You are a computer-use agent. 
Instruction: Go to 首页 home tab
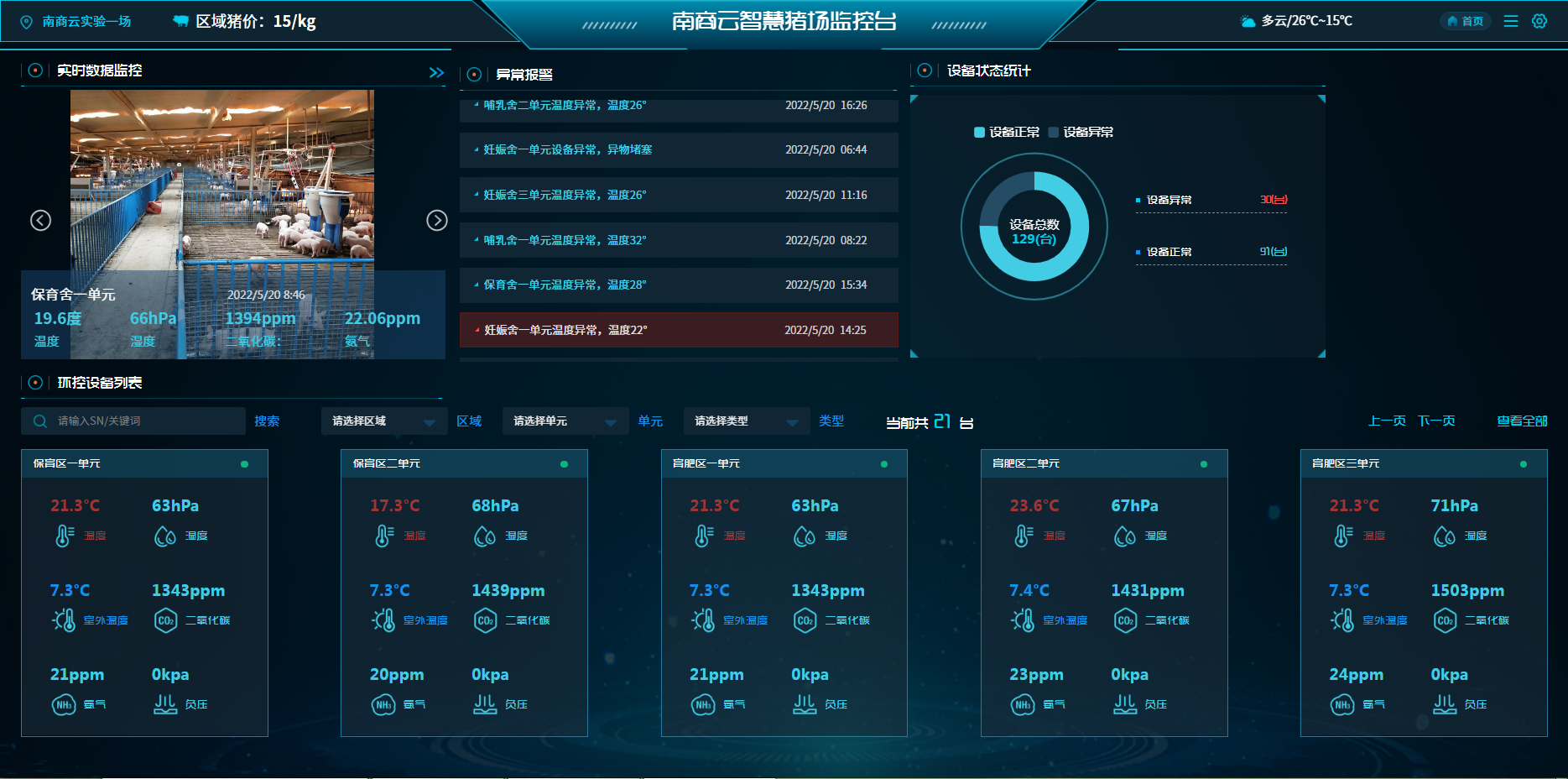tap(1465, 21)
